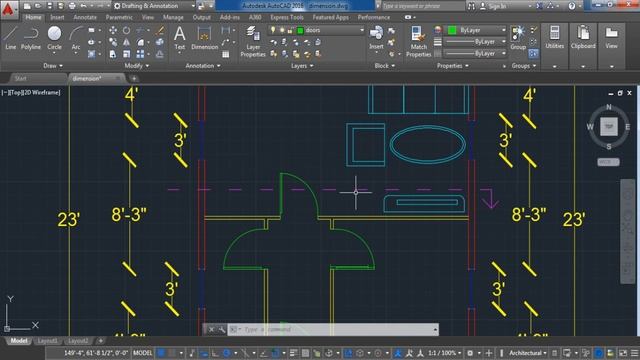Expand the Modify panel

(x=137, y=66)
